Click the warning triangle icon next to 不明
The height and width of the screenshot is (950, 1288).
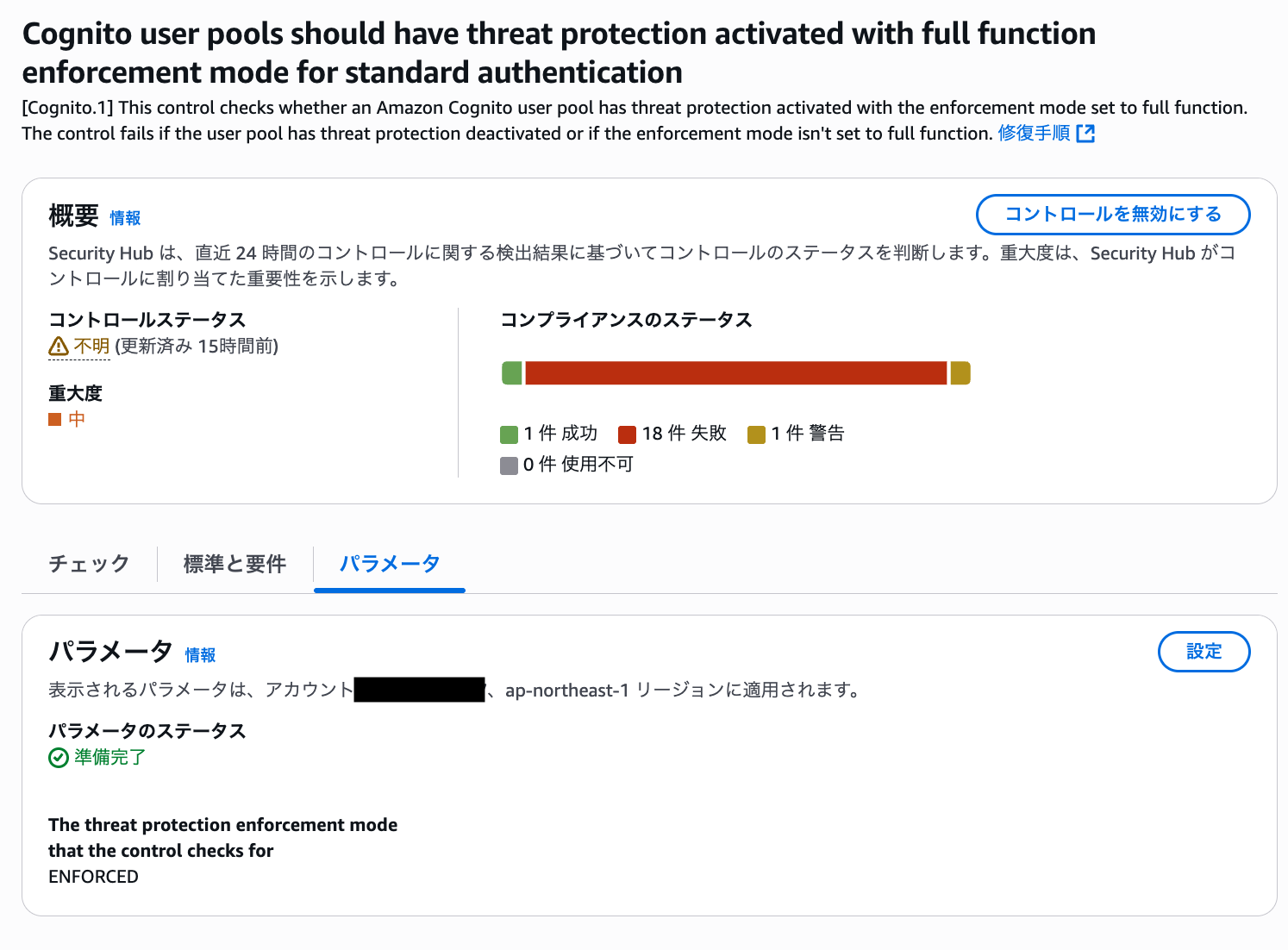(x=59, y=347)
